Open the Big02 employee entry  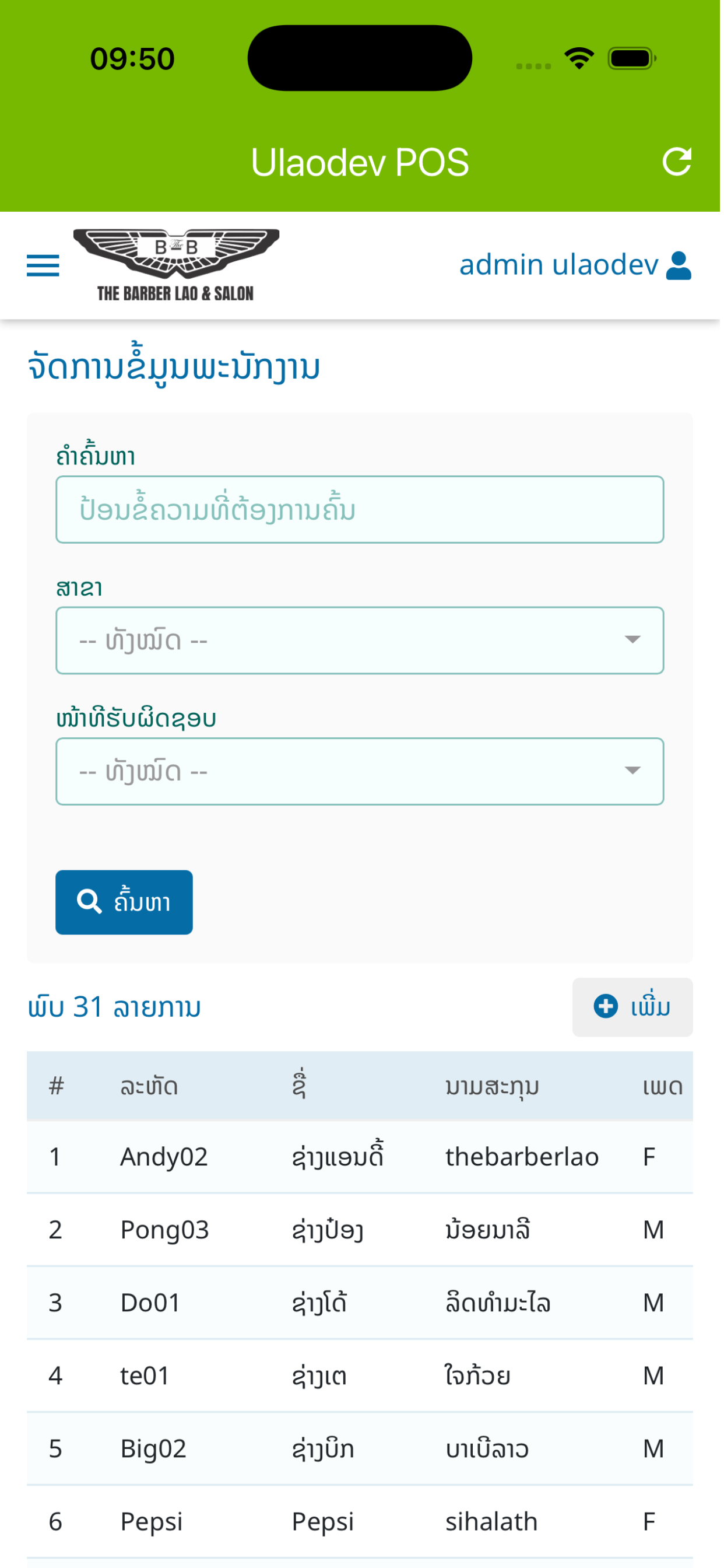pos(361,1455)
